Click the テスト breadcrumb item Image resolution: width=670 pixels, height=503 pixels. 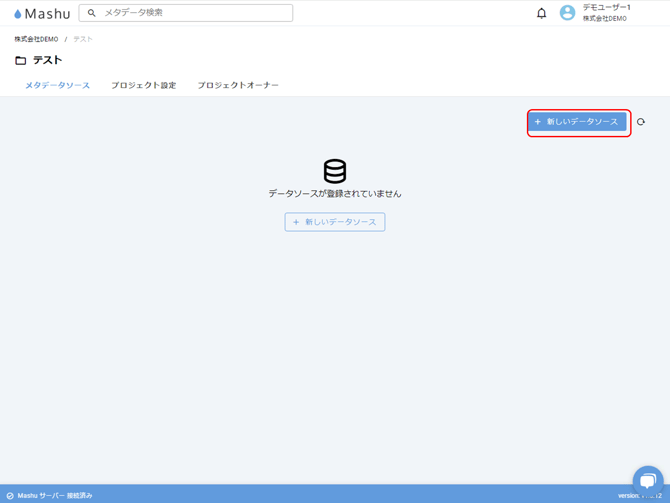click(x=82, y=39)
